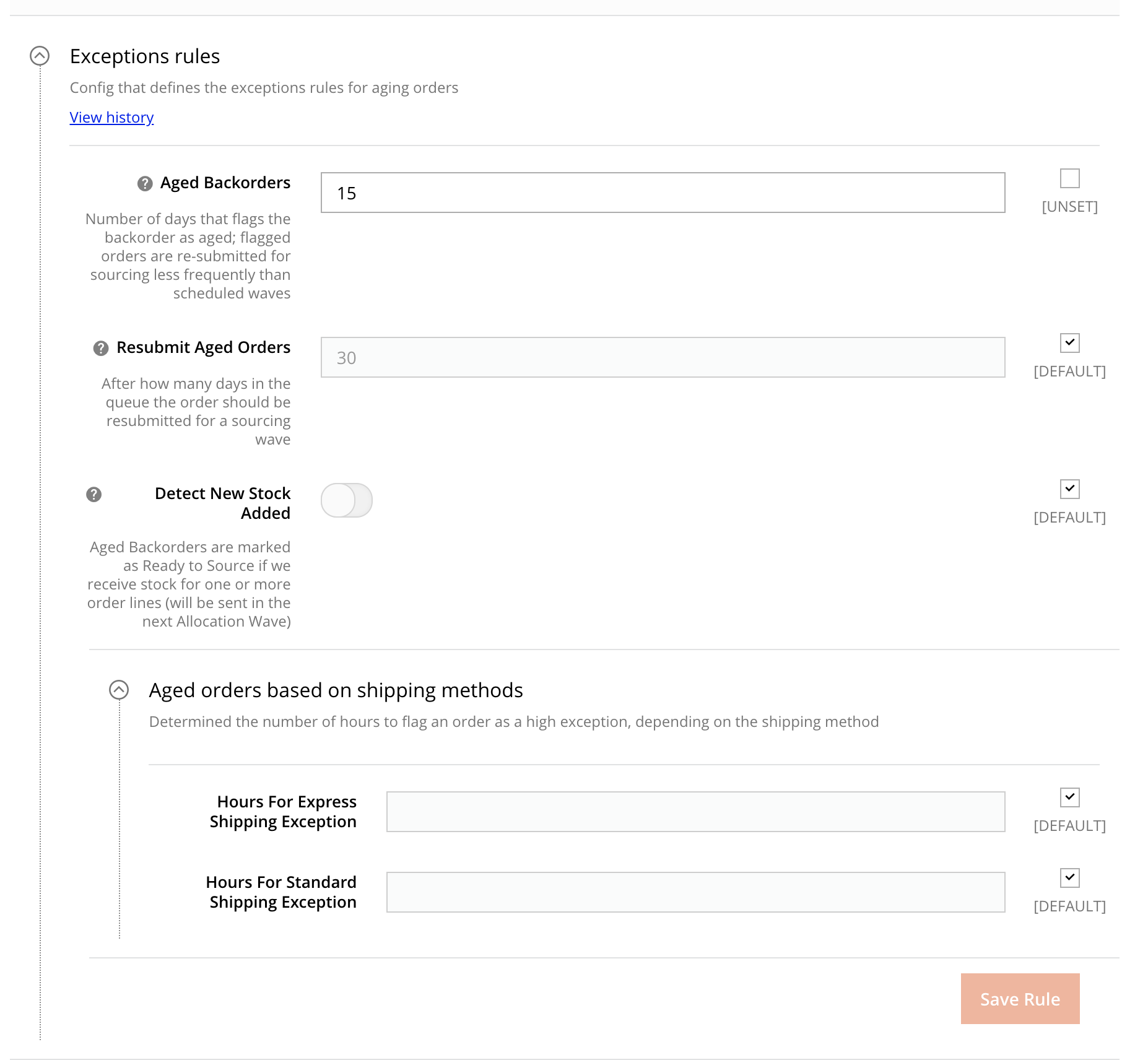This screenshot has height=1060, width=1148.
Task: Click the Resubmit Aged Orders input field
Action: [663, 357]
